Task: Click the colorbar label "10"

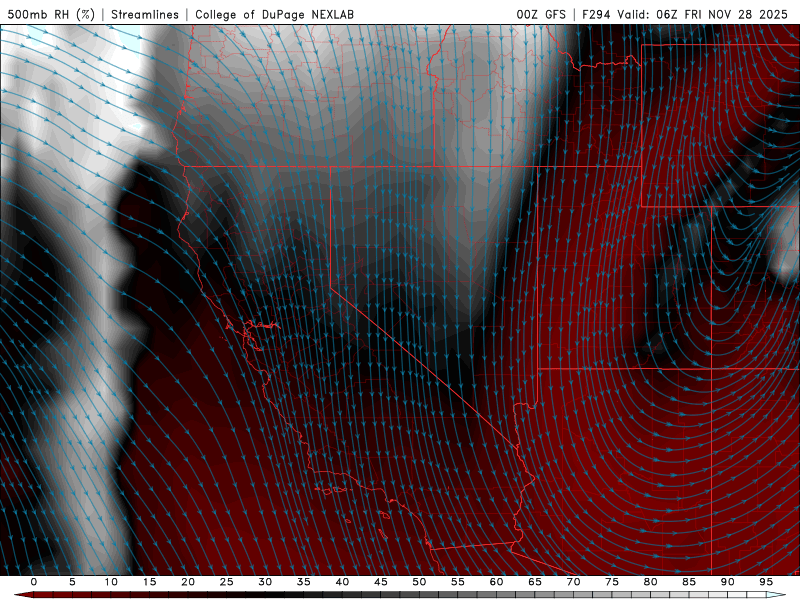Action: 111,582
